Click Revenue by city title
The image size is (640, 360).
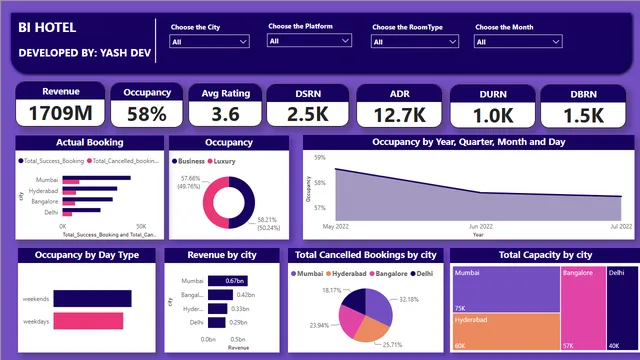coord(222,255)
